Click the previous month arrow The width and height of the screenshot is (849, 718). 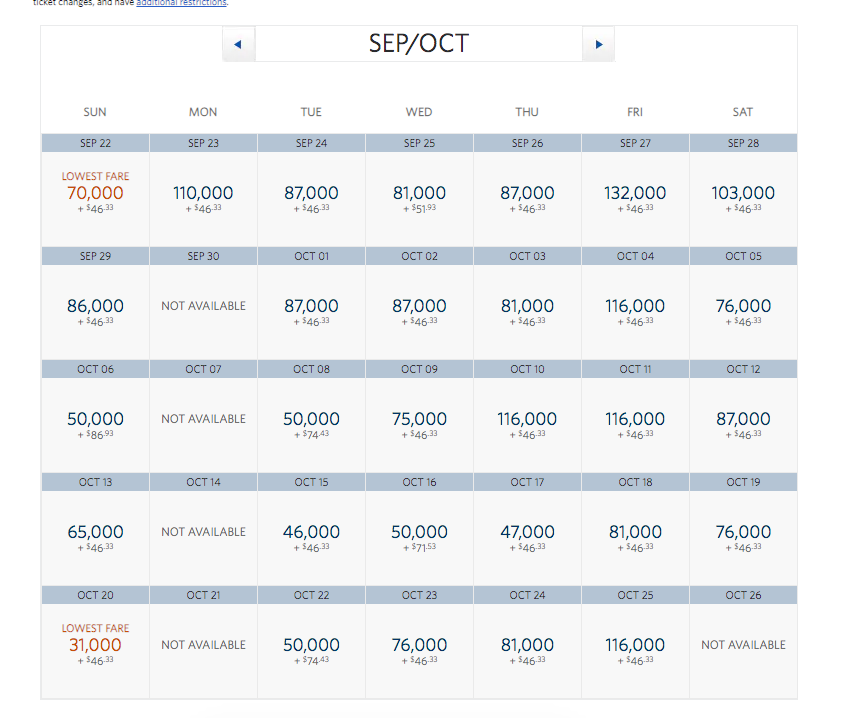pos(238,45)
